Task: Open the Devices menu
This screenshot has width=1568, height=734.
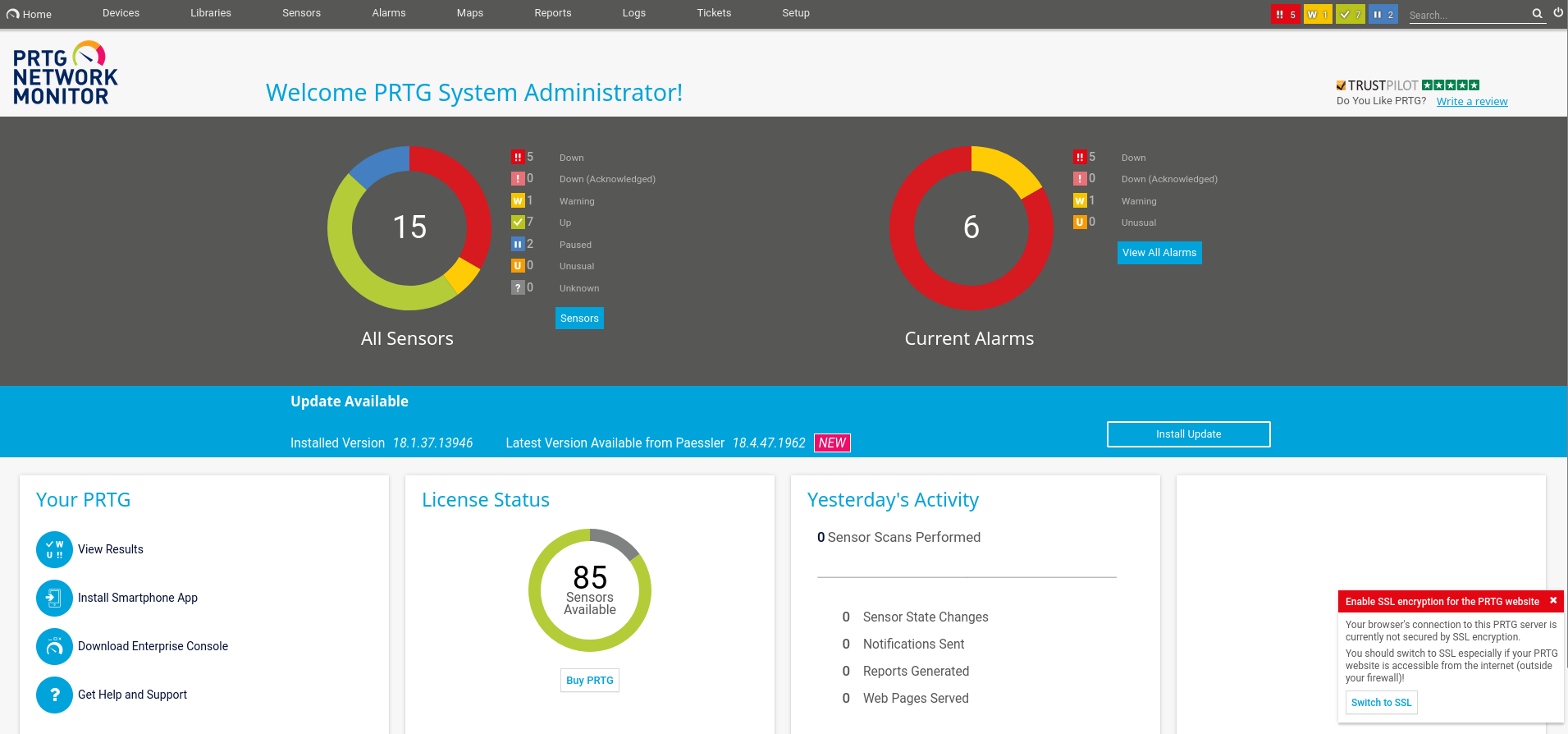Action: (121, 13)
